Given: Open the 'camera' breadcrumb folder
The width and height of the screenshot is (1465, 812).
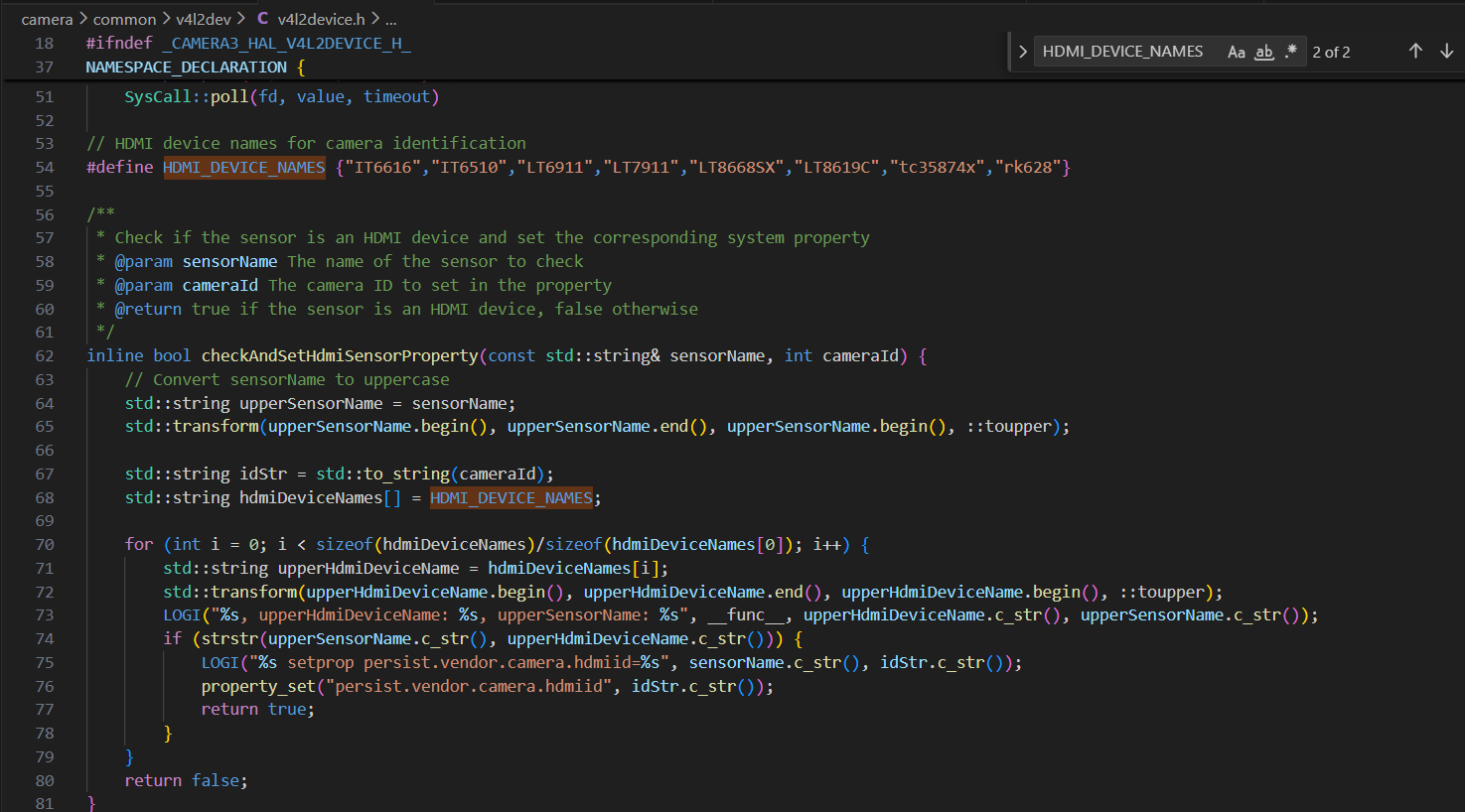Looking at the screenshot, I should [x=47, y=19].
